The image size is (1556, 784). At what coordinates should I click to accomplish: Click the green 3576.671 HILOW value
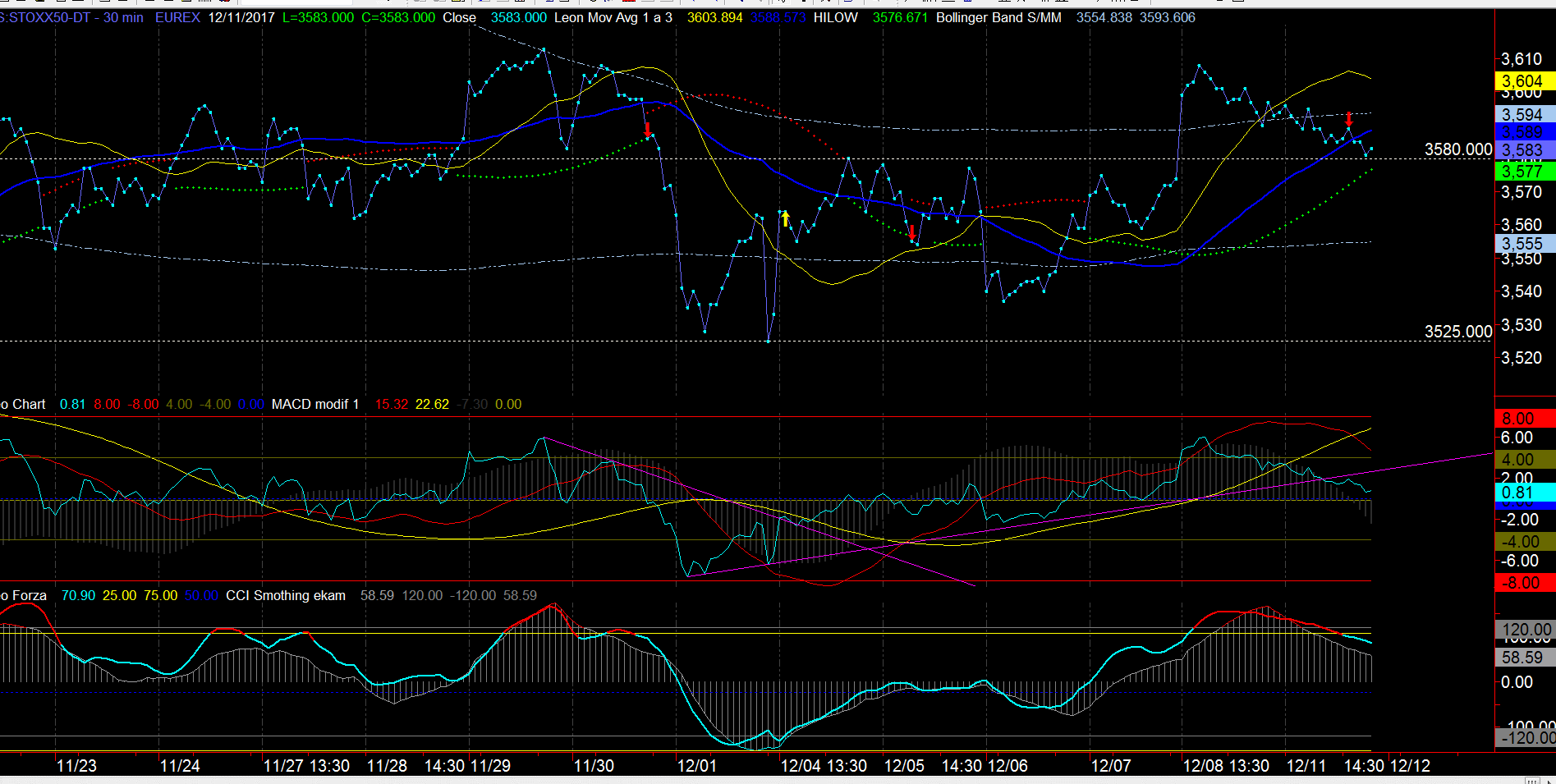point(900,17)
